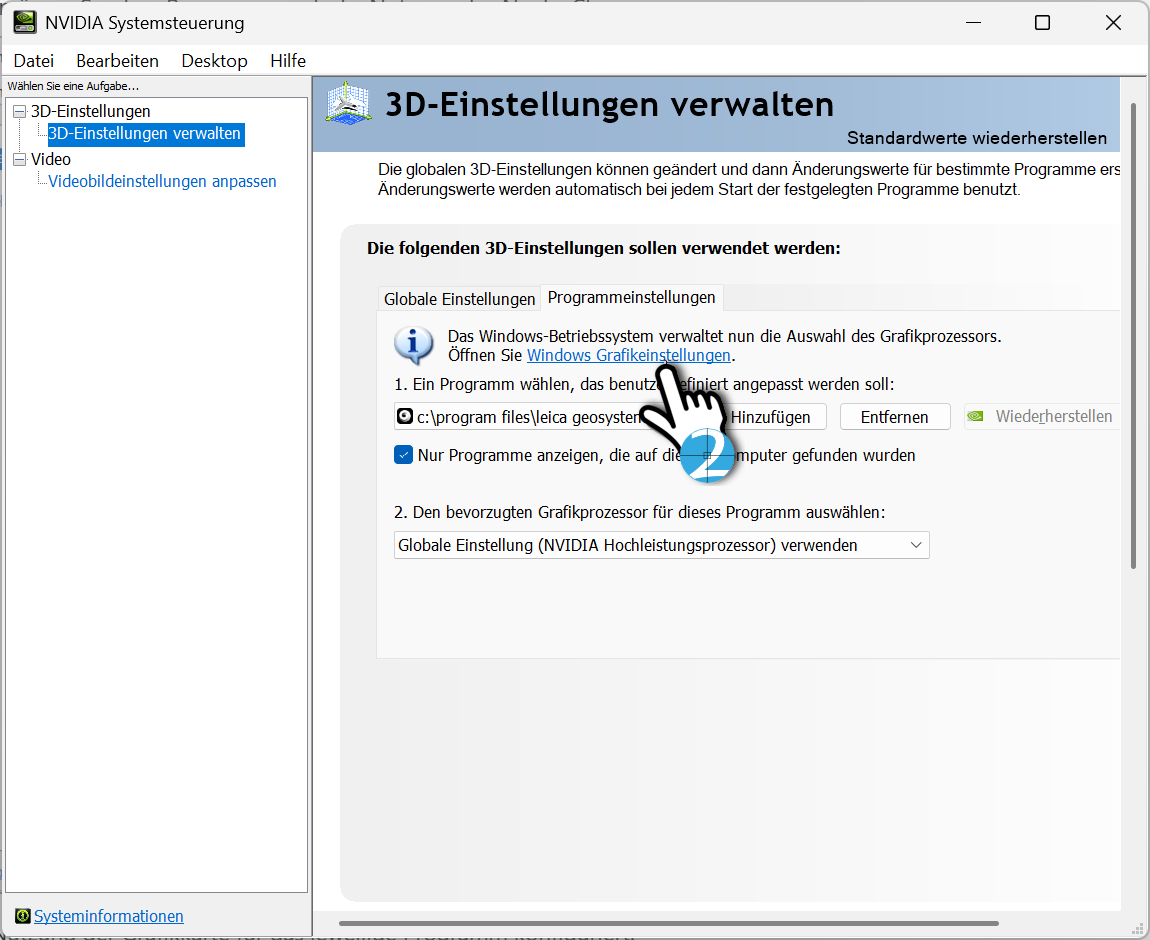Minimize the NVIDIA Systemsteuerung window

click(x=973, y=23)
